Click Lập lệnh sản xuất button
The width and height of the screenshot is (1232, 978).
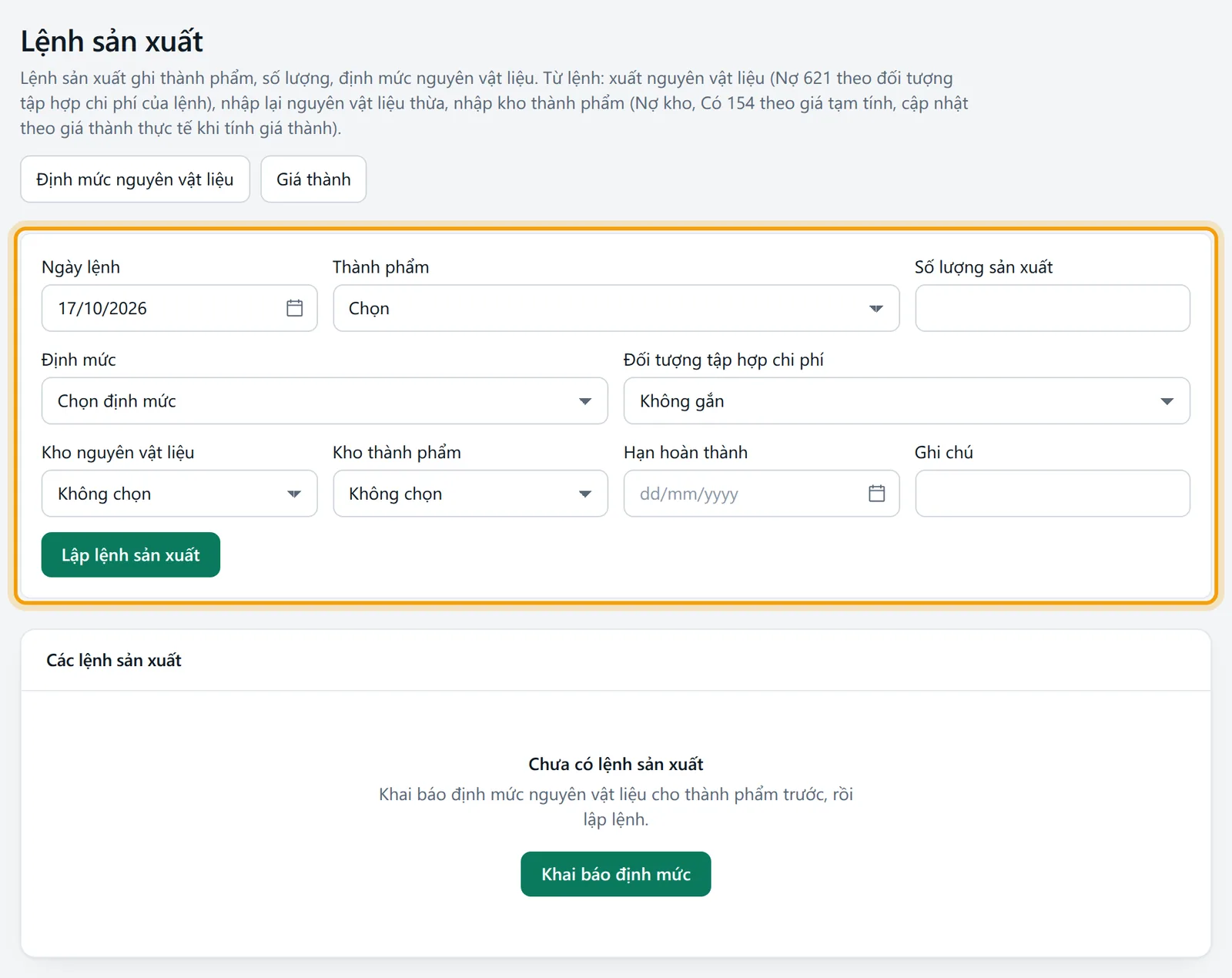(131, 554)
